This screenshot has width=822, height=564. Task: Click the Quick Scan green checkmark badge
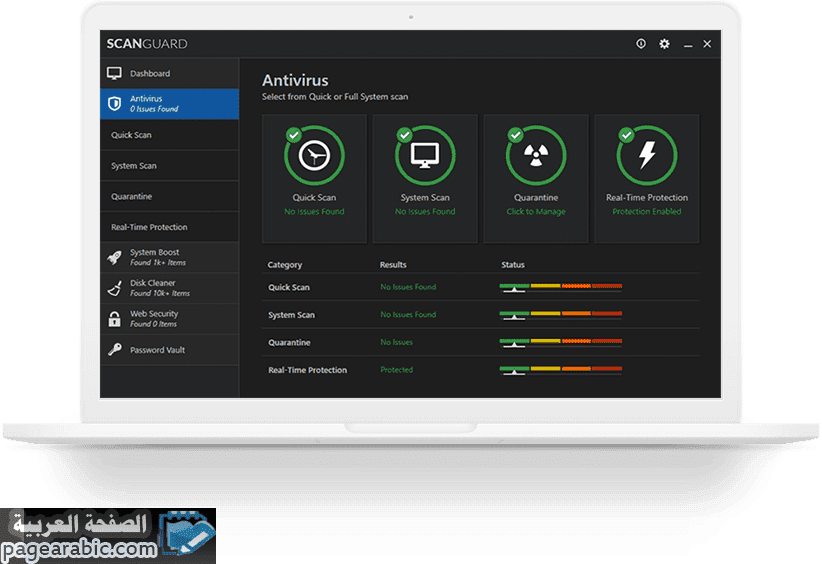click(294, 135)
